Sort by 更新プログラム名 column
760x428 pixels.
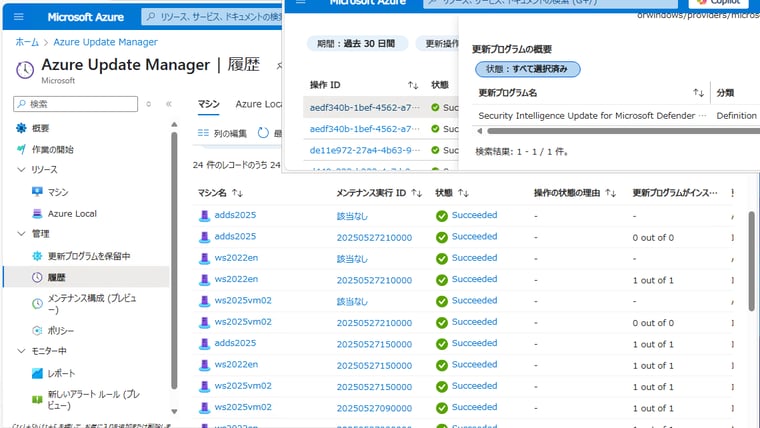(x=698, y=93)
